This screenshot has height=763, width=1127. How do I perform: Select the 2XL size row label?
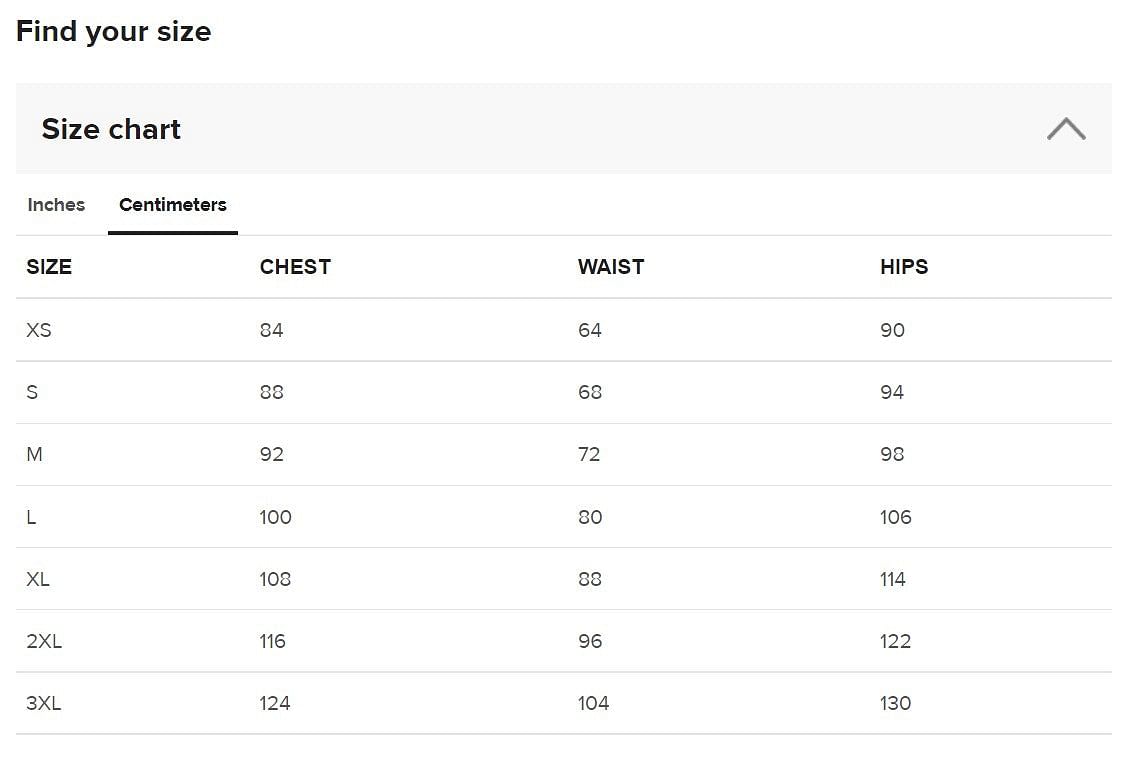tap(44, 641)
